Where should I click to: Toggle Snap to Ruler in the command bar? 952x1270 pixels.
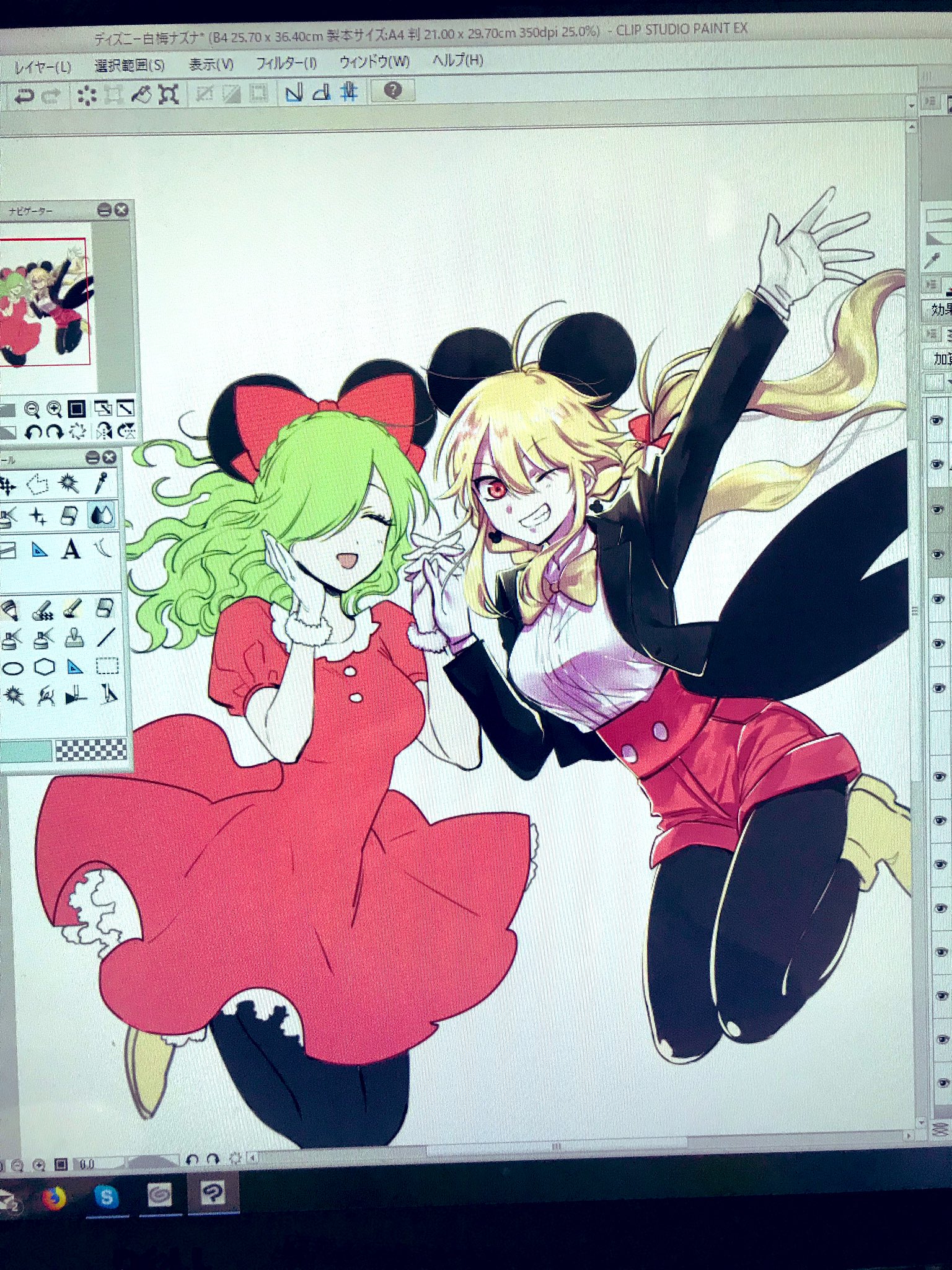[x=293, y=93]
